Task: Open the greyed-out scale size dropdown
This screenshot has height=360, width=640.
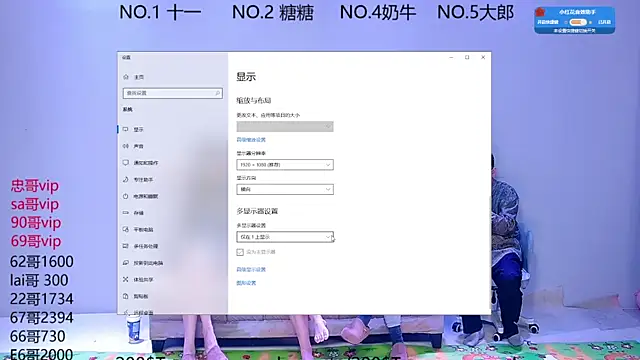Action: tap(285, 127)
